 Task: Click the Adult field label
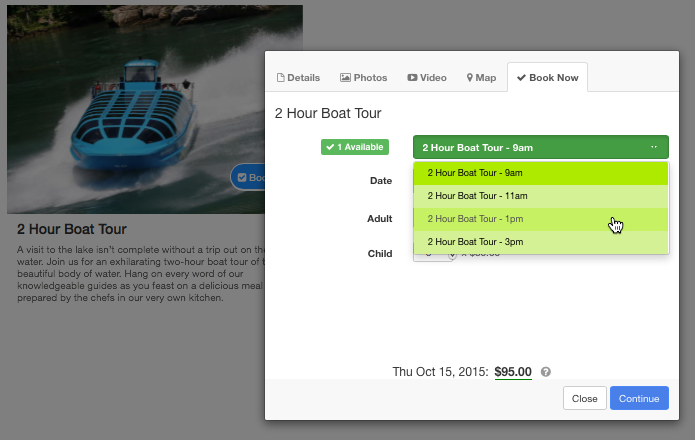point(379,219)
